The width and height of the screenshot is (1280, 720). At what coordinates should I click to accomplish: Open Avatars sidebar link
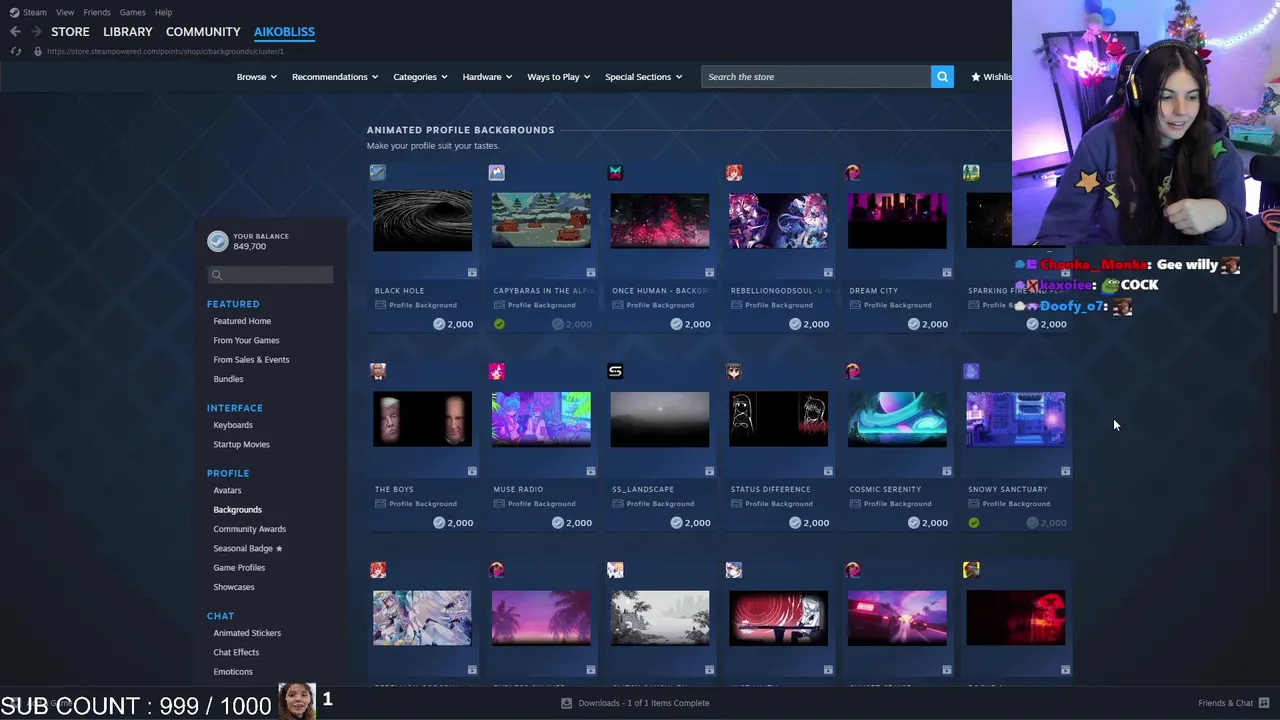(x=227, y=491)
